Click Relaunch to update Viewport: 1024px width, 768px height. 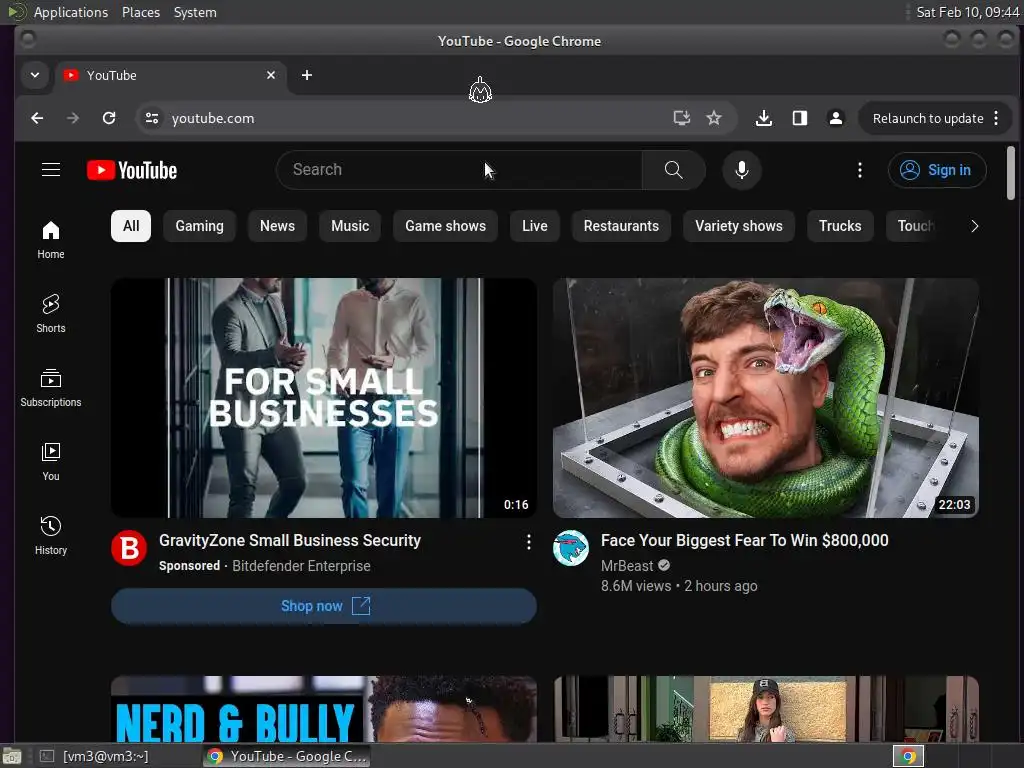[x=927, y=118]
